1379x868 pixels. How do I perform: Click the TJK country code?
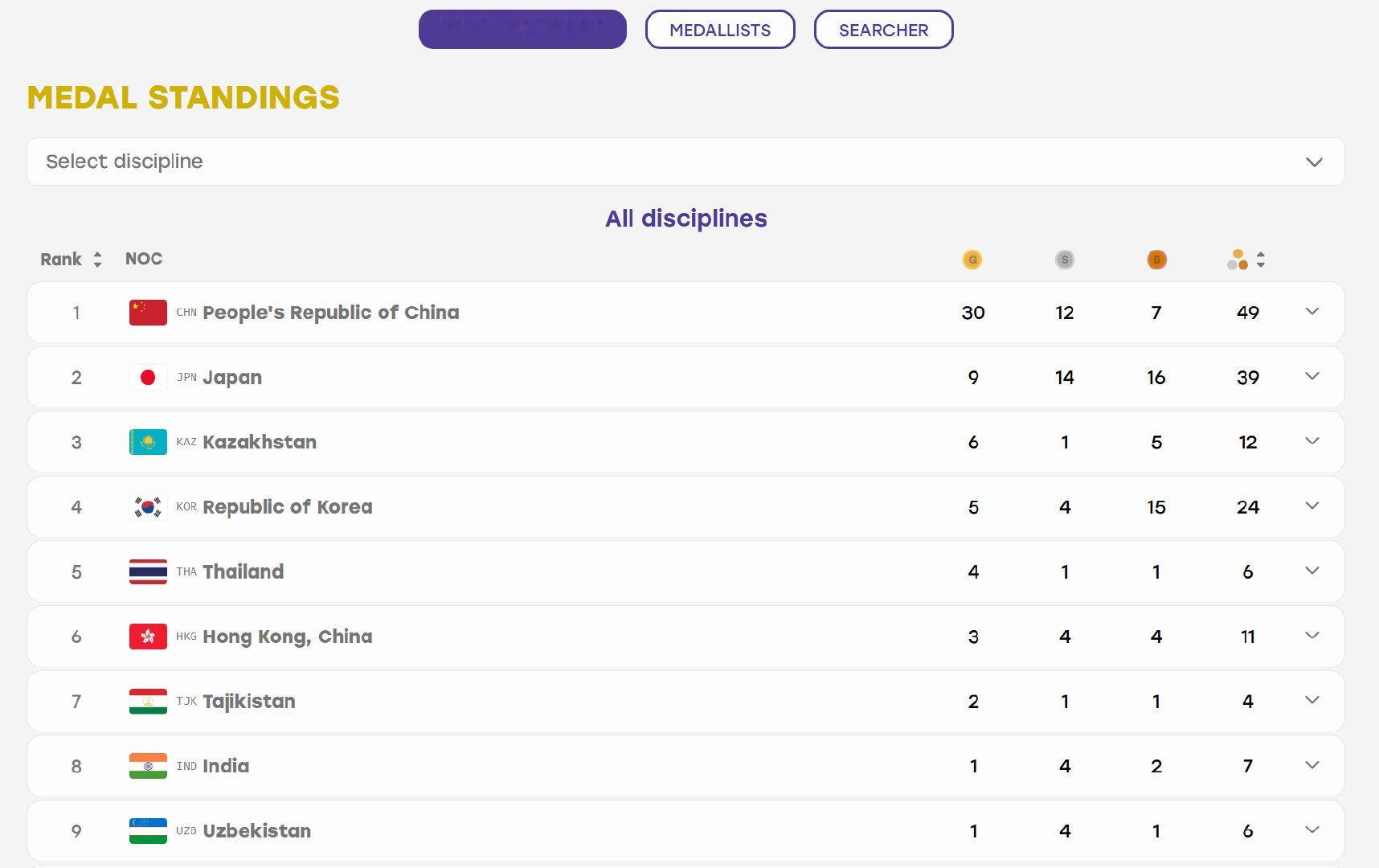point(186,702)
